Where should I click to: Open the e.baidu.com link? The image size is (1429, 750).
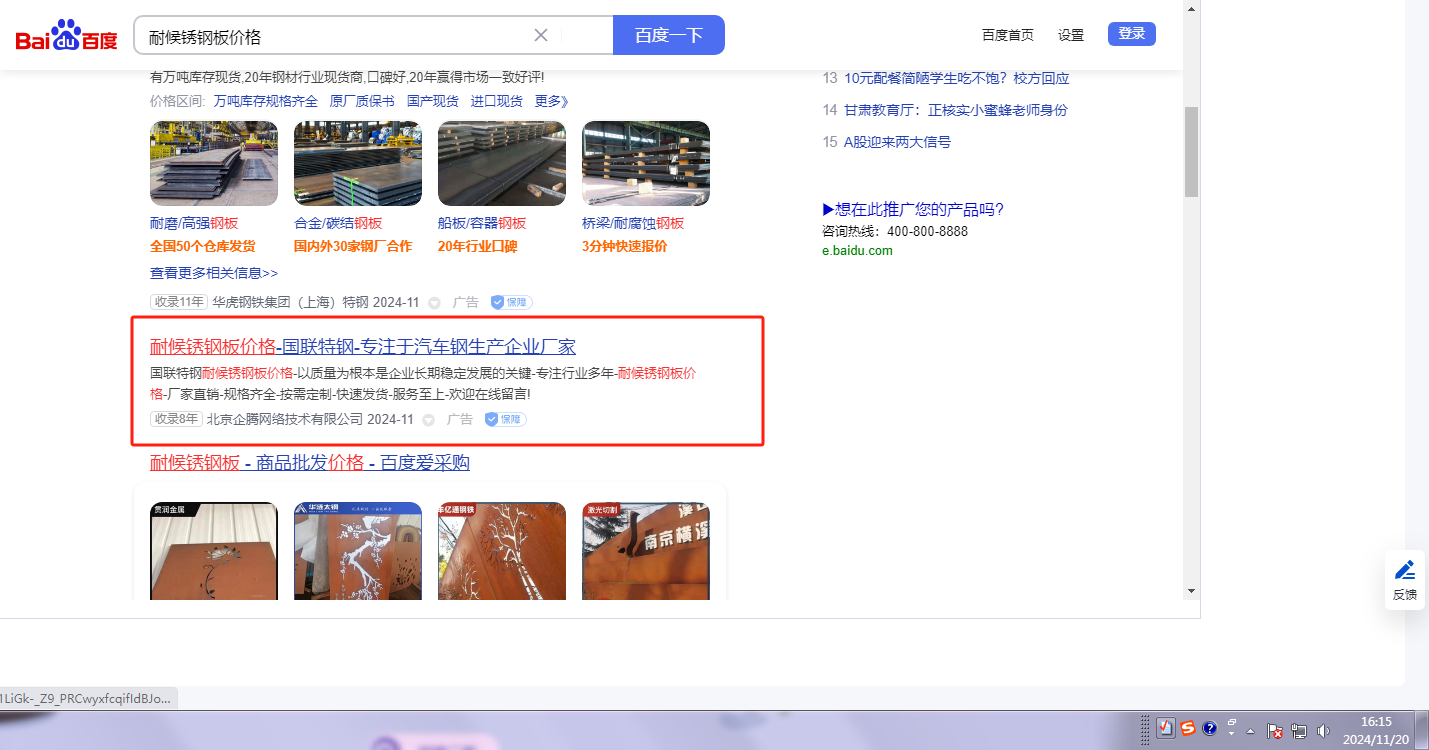point(857,251)
